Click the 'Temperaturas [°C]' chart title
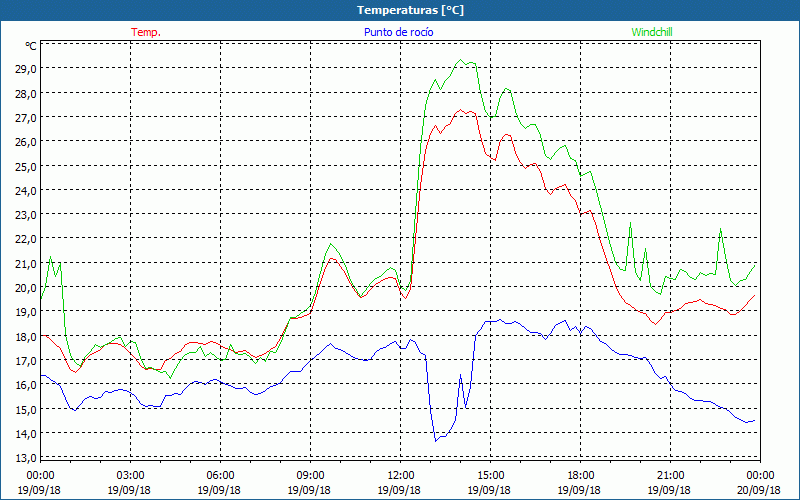Screen dimensions: 800x500 (x=410, y=10)
